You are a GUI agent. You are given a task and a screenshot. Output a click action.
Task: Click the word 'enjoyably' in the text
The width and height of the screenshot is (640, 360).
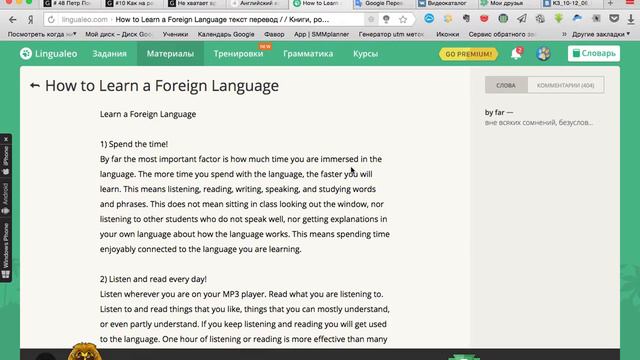coord(118,249)
